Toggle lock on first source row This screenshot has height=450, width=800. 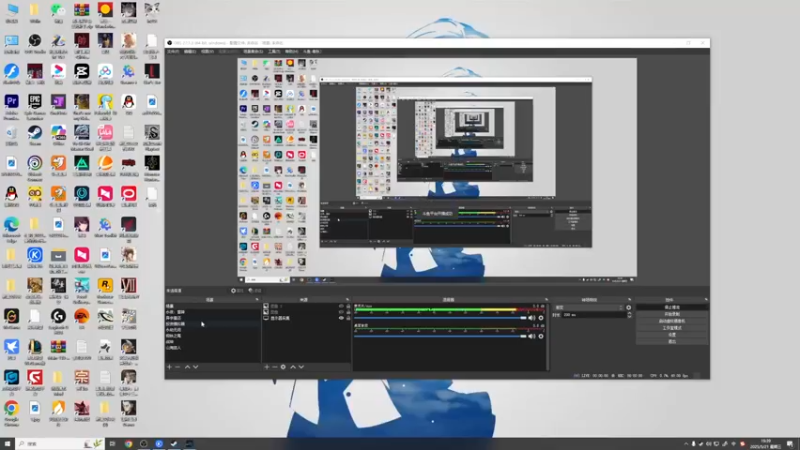[x=348, y=306]
